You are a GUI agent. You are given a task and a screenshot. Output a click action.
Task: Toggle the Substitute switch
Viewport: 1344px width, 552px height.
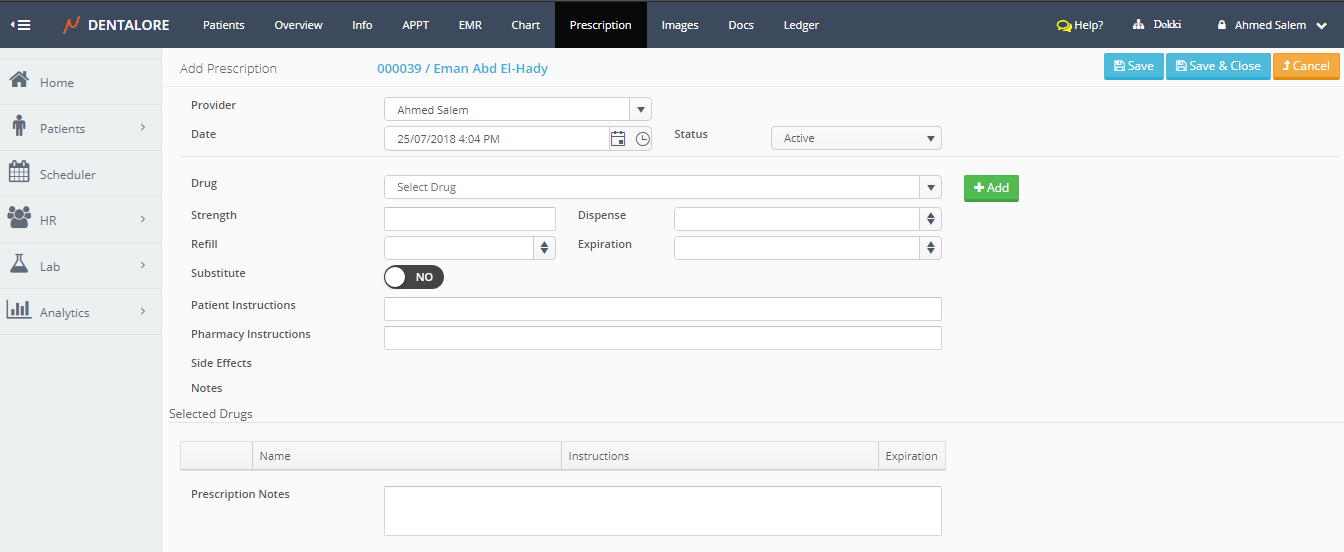414,277
